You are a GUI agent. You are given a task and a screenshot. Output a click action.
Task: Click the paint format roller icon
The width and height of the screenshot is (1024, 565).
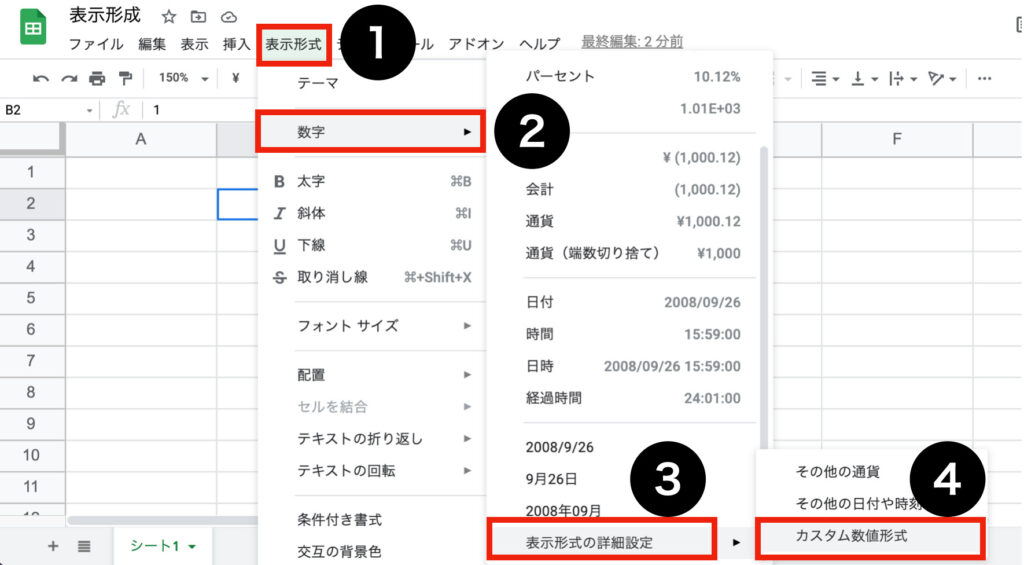click(125, 78)
